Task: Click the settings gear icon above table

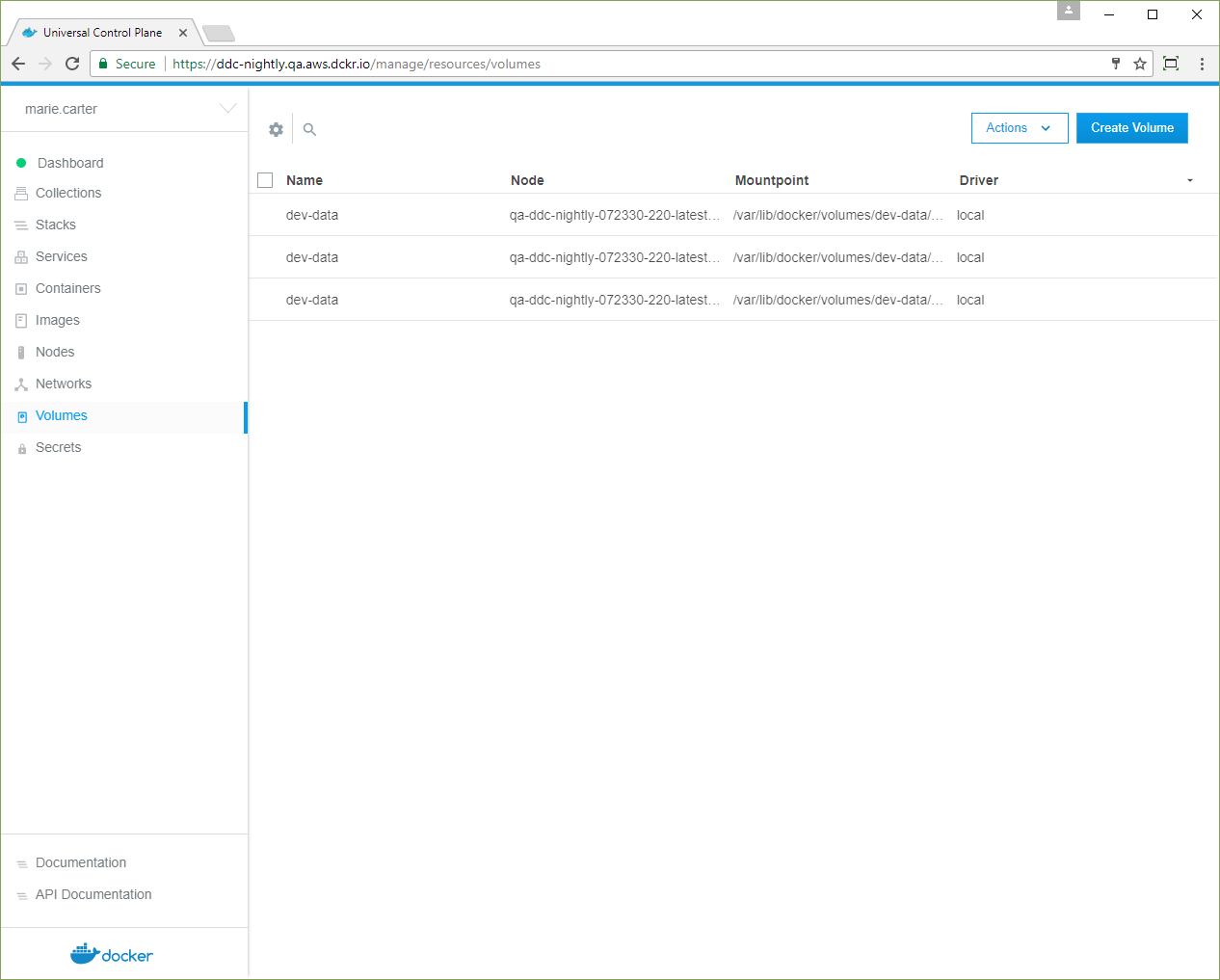Action: coord(276,129)
